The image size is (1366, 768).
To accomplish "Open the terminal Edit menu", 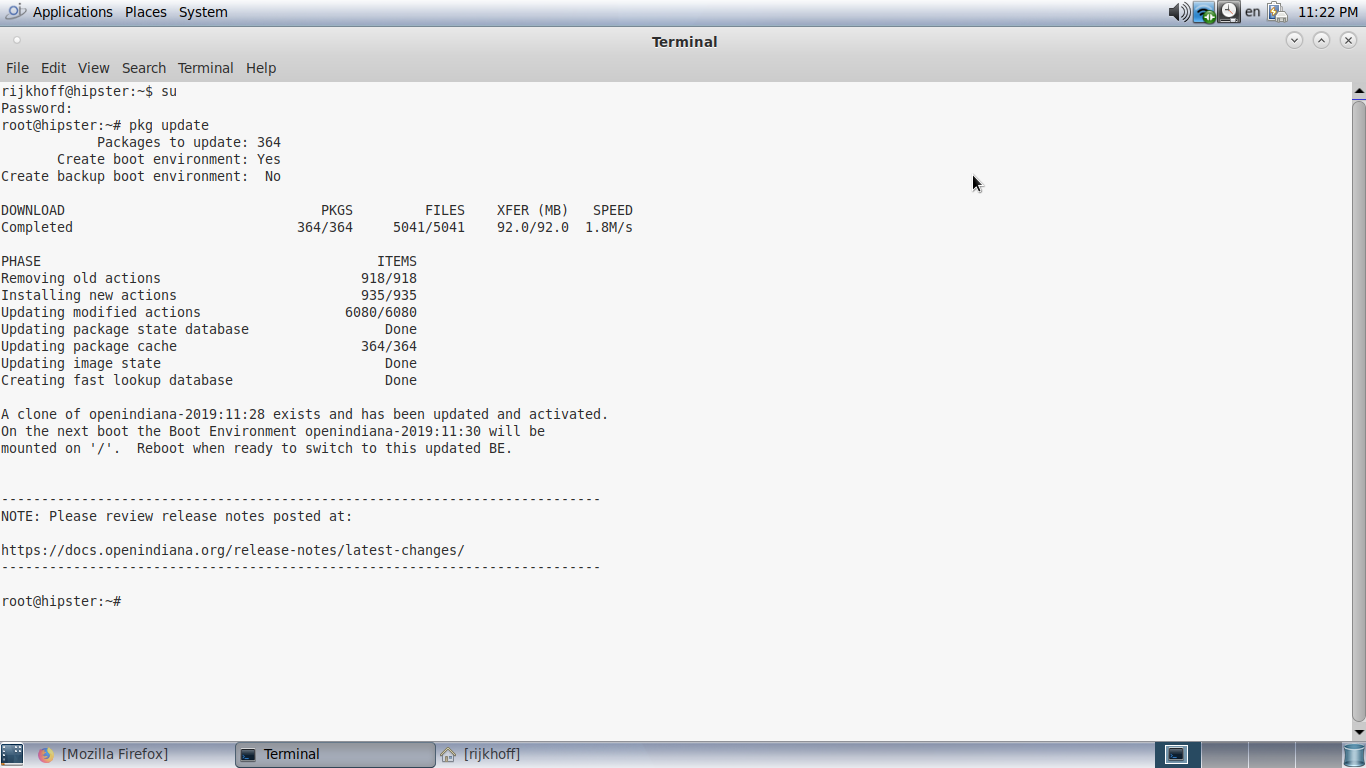I will pyautogui.click(x=53, y=68).
